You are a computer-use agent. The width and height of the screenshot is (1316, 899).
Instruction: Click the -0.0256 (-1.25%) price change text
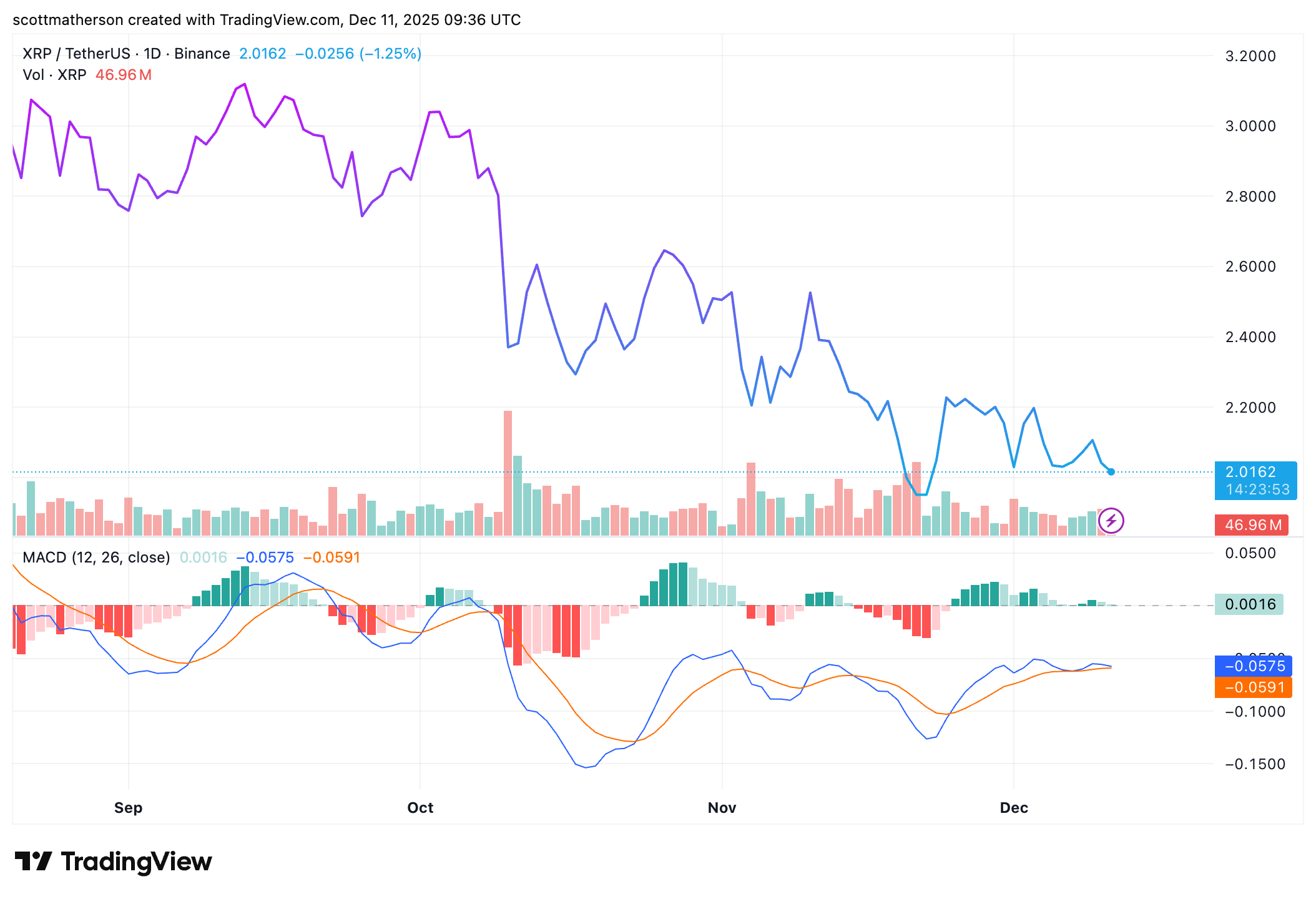(x=358, y=54)
